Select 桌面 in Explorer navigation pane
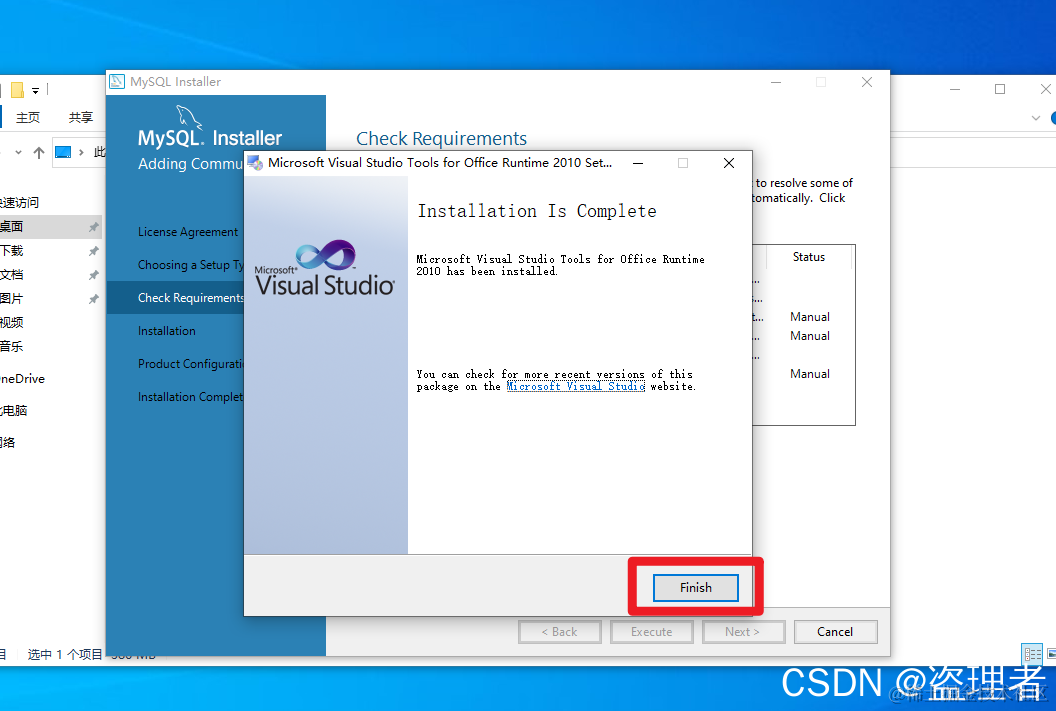Image resolution: width=1056 pixels, height=711 pixels. coord(11,226)
